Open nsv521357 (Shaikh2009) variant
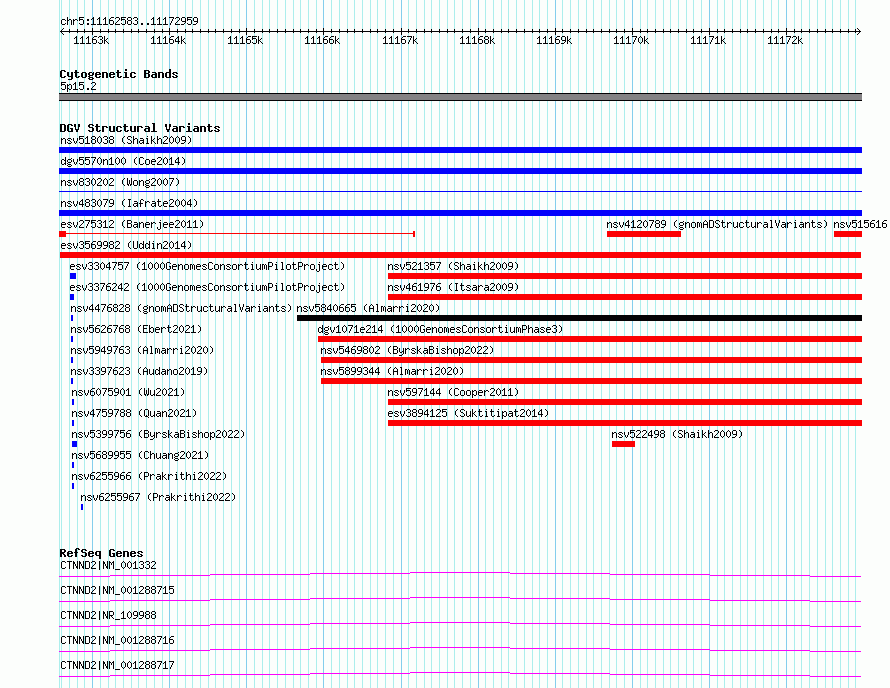 pos(453,266)
